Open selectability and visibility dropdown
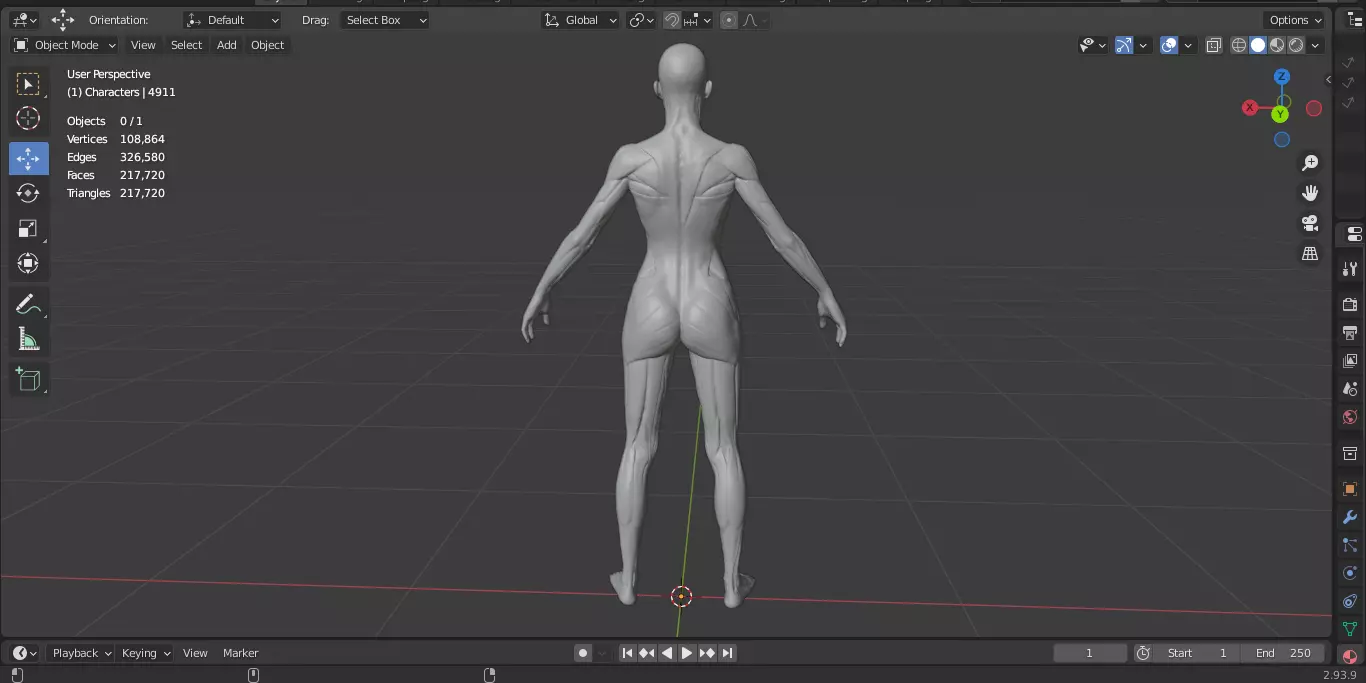 tap(1092, 45)
